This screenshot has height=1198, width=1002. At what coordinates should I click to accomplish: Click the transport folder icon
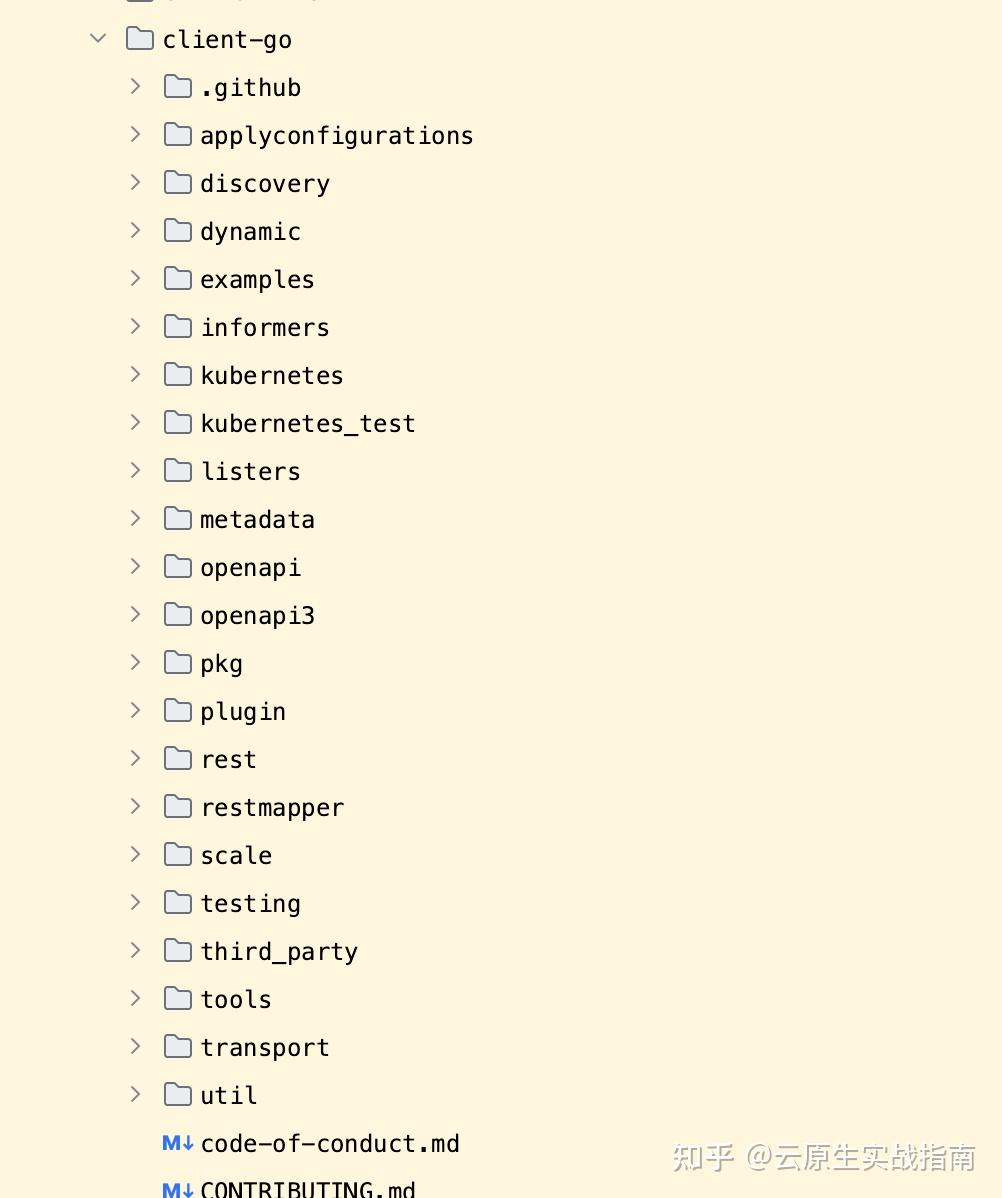[177, 1046]
